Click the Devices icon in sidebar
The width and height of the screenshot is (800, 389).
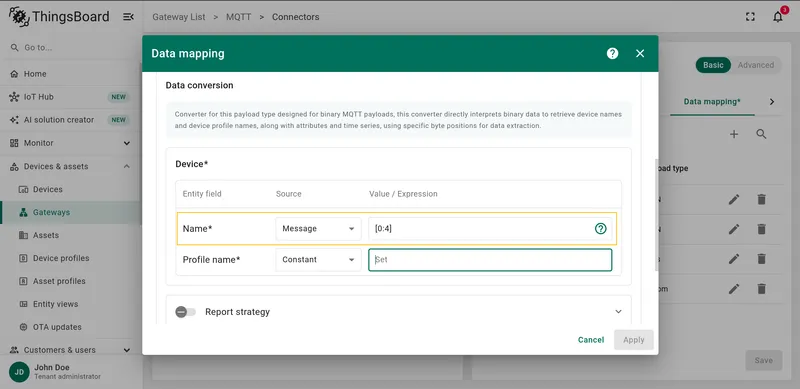(x=23, y=189)
